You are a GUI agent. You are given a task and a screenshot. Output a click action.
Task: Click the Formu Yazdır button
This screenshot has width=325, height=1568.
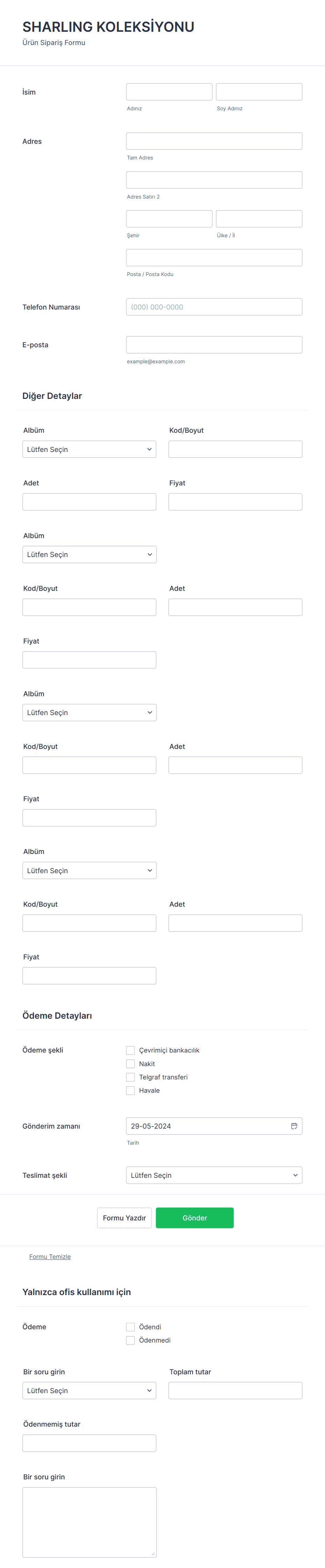124,1217
